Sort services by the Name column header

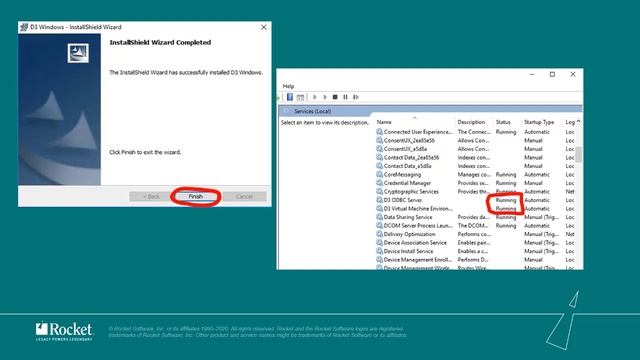coord(384,122)
